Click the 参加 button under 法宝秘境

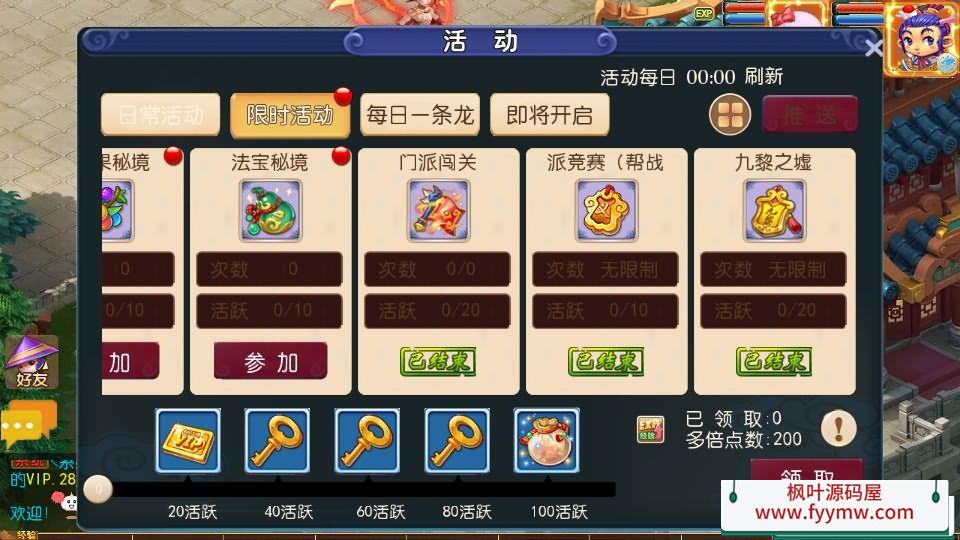click(x=271, y=361)
